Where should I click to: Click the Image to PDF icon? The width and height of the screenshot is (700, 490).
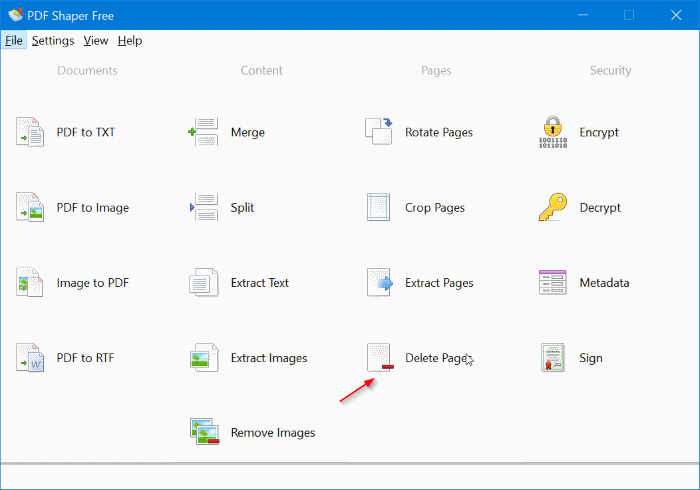pyautogui.click(x=30, y=282)
